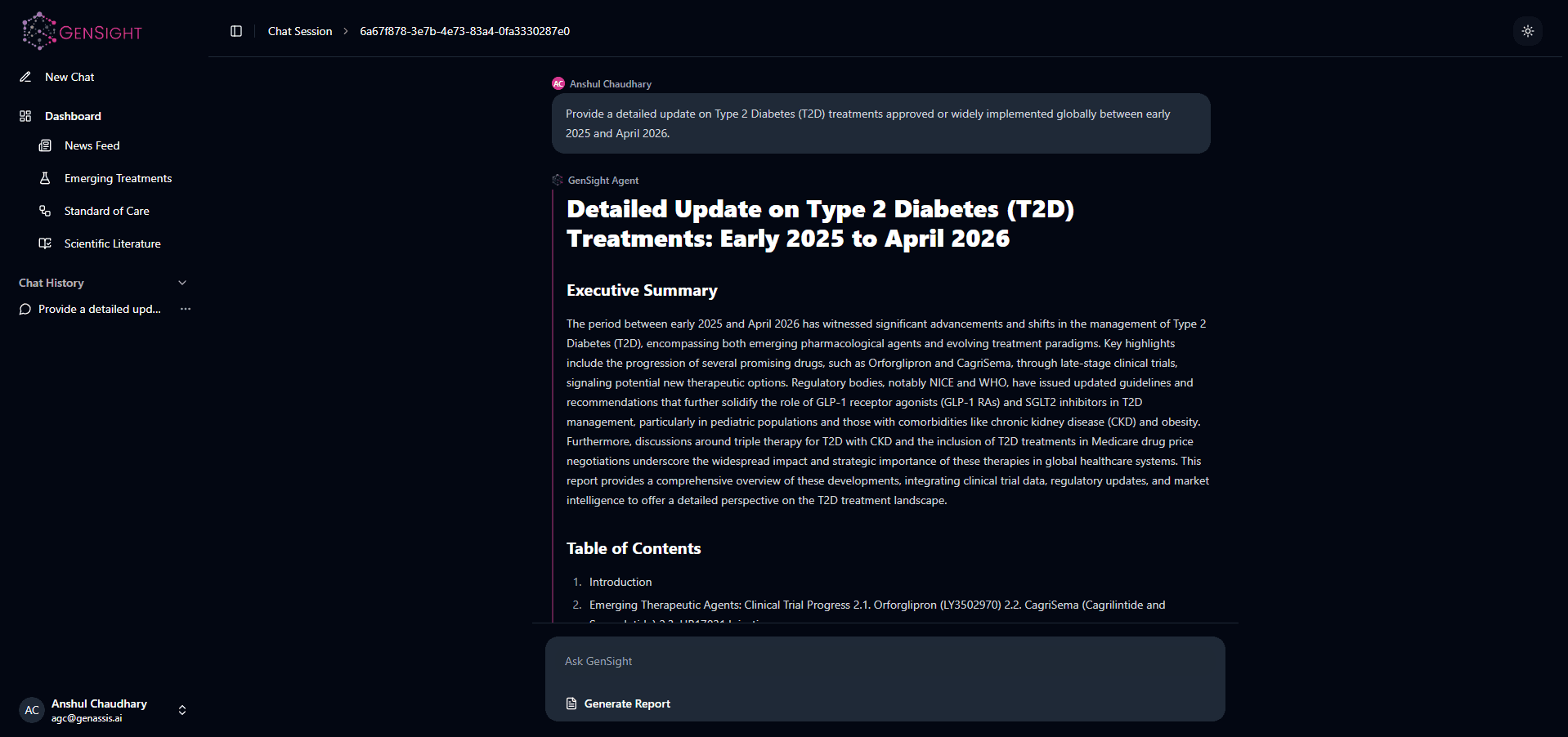
Task: Click the Standard of Care icon
Action: coord(45,211)
